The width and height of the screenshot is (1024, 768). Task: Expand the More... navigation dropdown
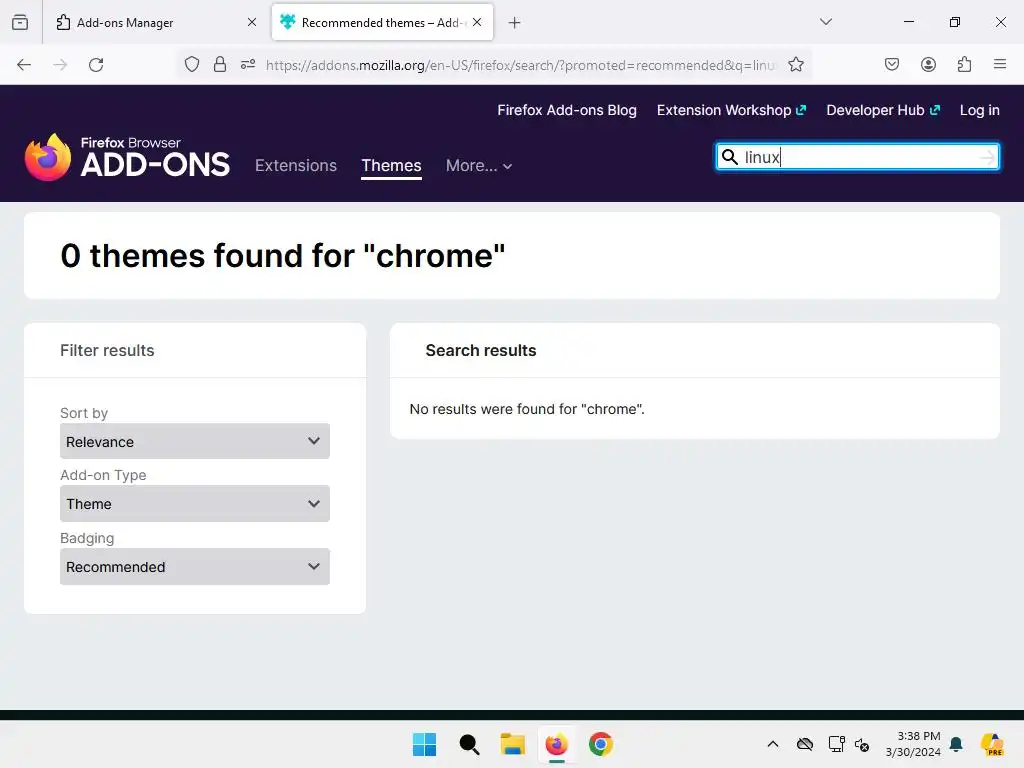tap(479, 166)
